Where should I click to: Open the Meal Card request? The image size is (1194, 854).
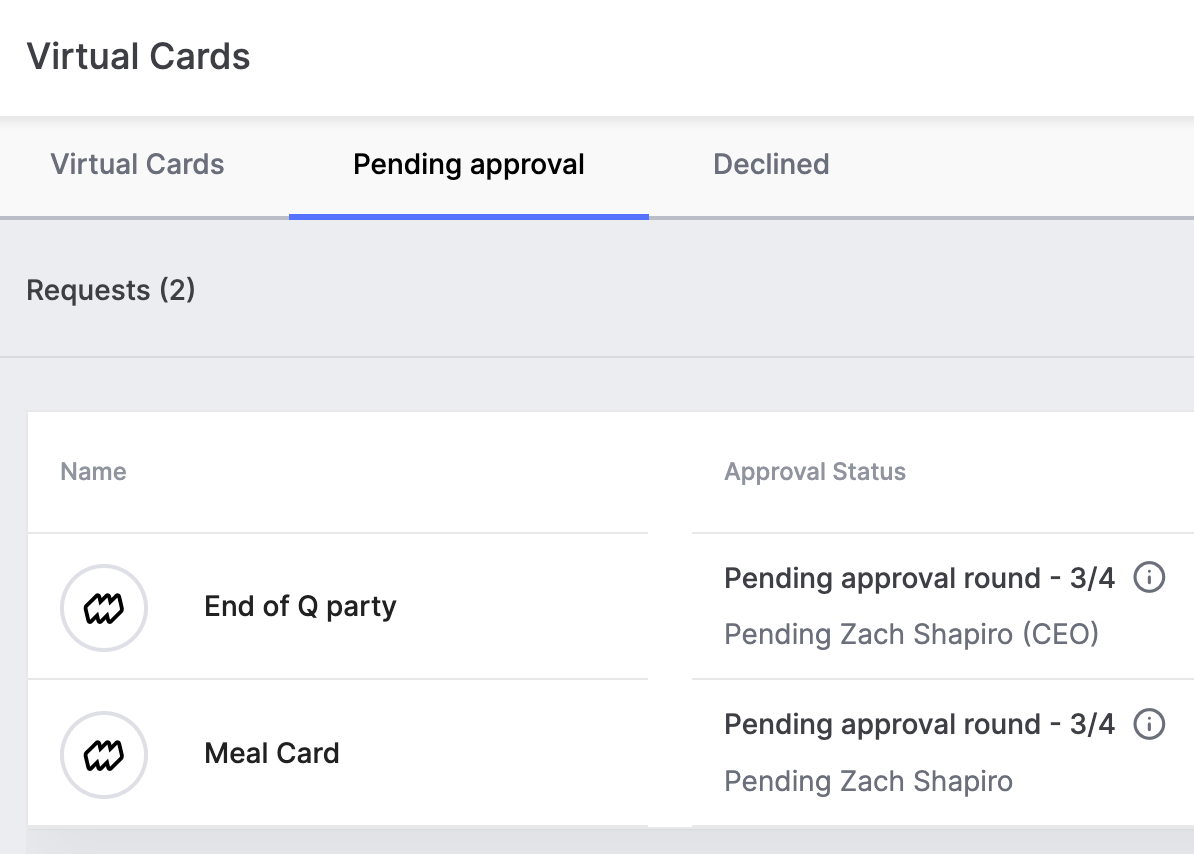tap(272, 753)
